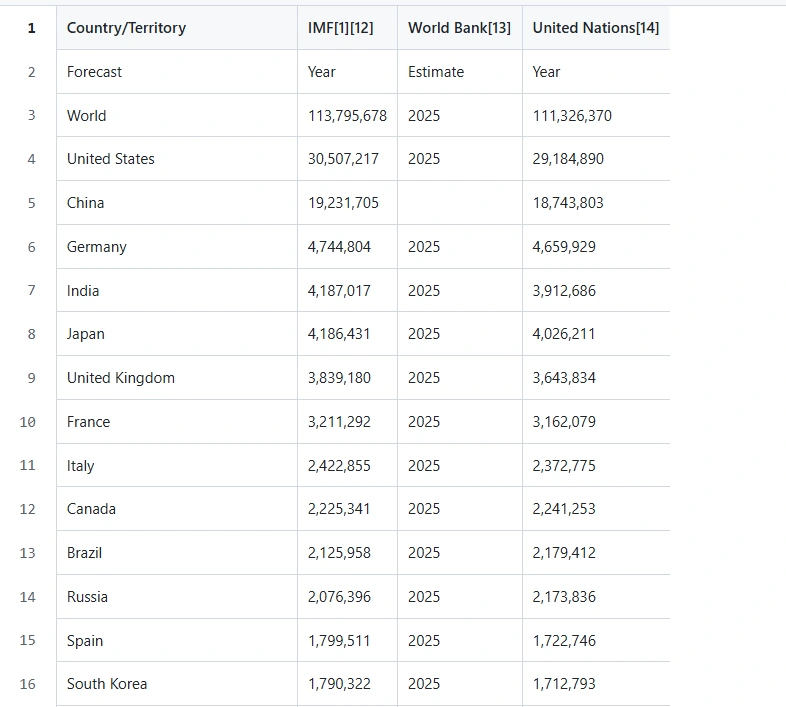Click the China country cell

click(86, 203)
